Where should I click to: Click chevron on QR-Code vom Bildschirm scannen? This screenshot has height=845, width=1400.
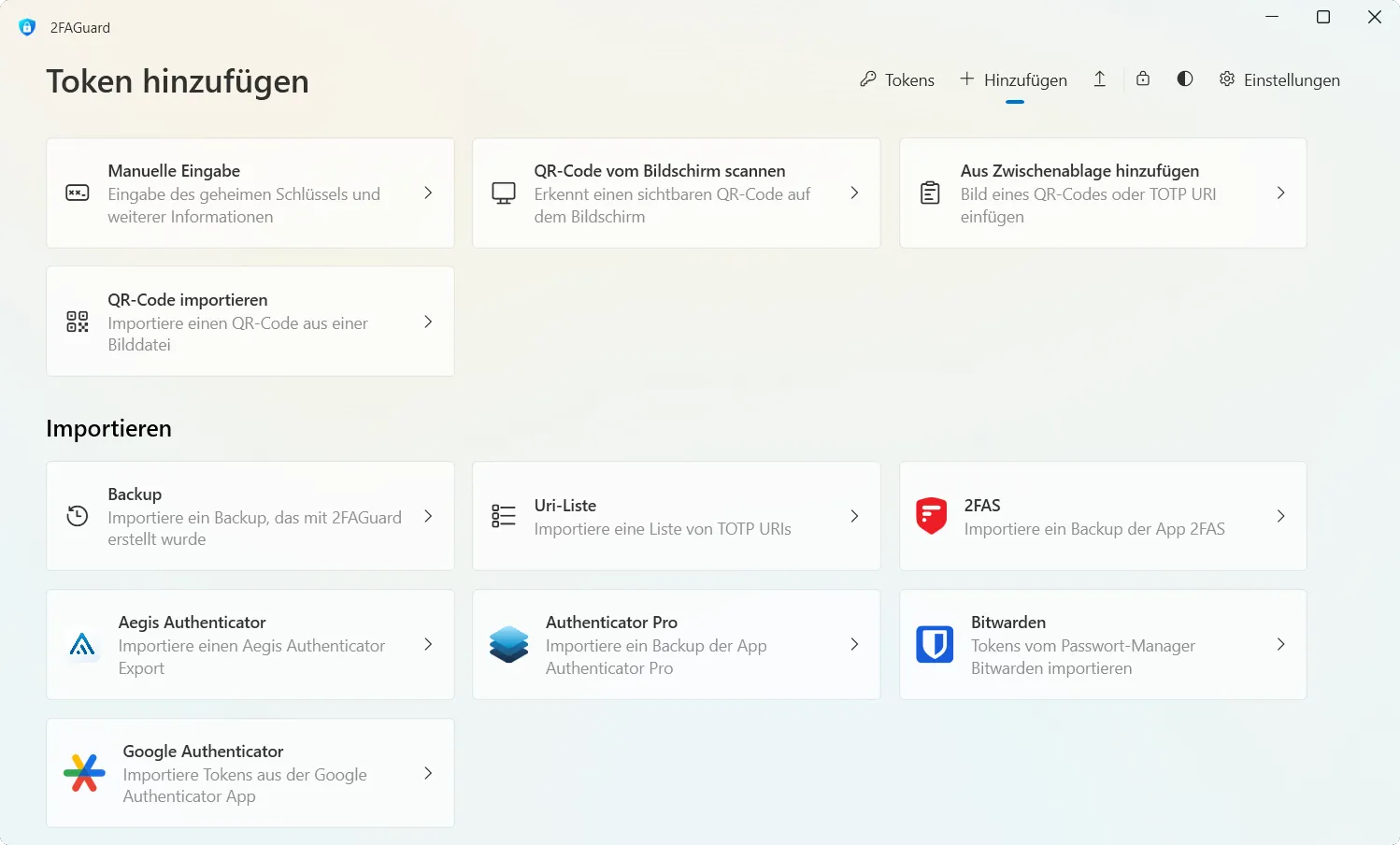(x=854, y=193)
